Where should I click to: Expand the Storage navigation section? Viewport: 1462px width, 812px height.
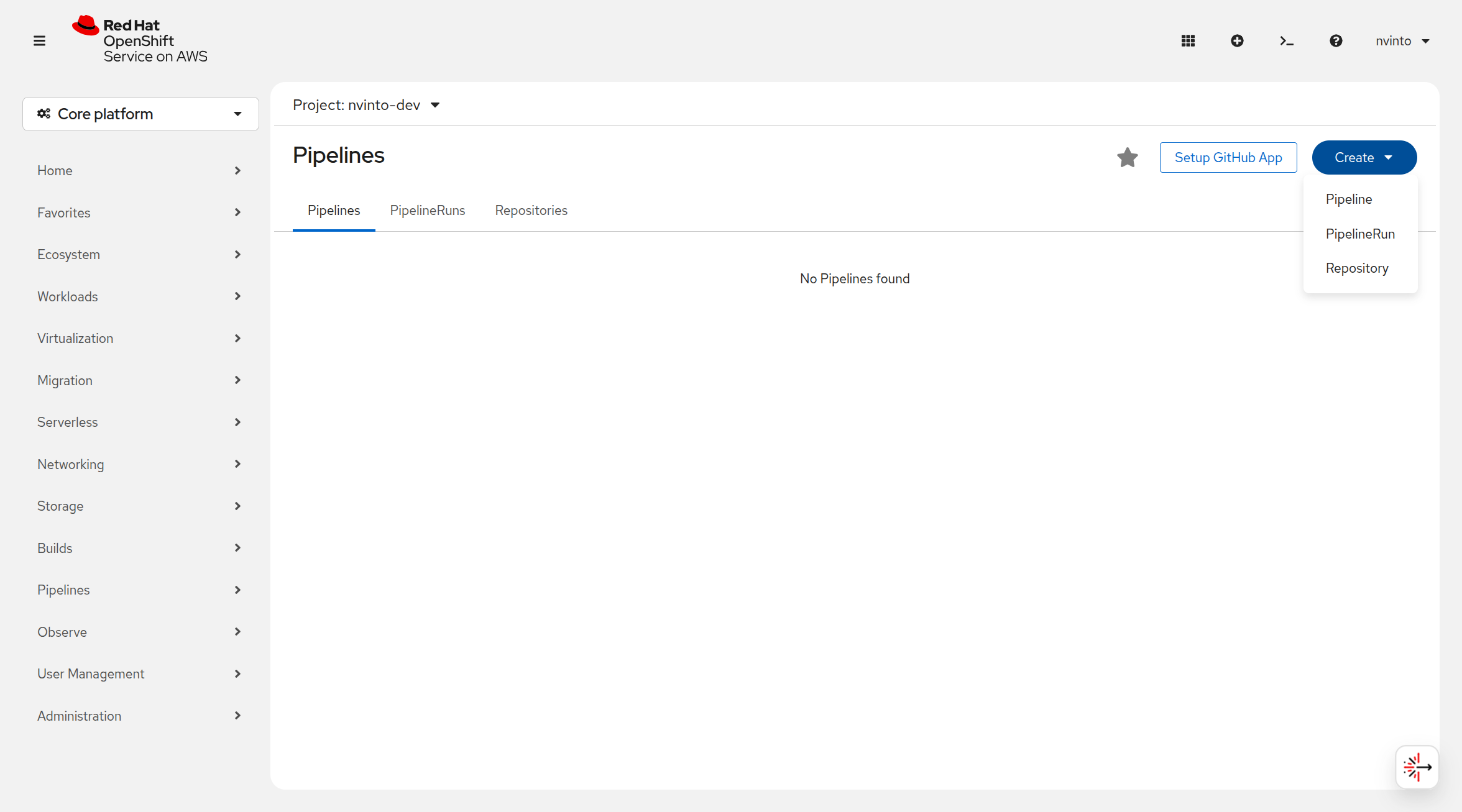[139, 506]
